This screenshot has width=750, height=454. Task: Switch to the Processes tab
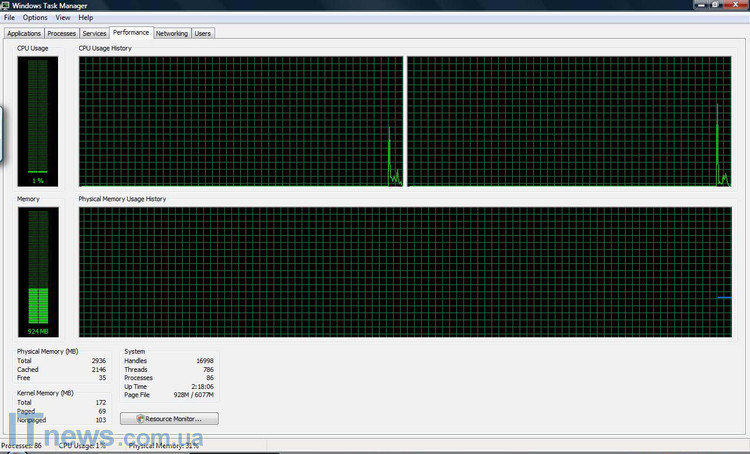(x=62, y=33)
